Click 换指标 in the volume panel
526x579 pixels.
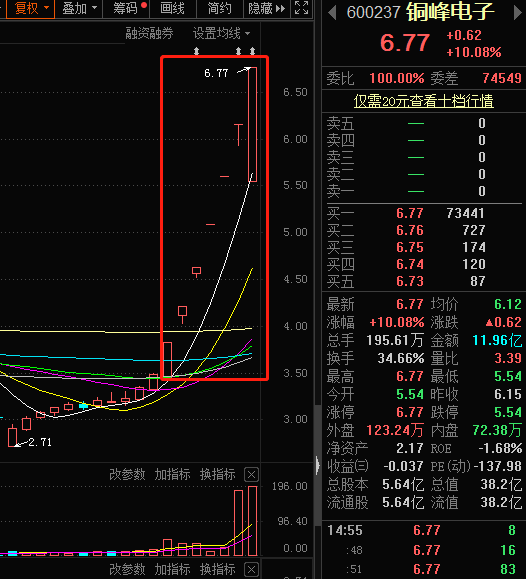pos(218,474)
